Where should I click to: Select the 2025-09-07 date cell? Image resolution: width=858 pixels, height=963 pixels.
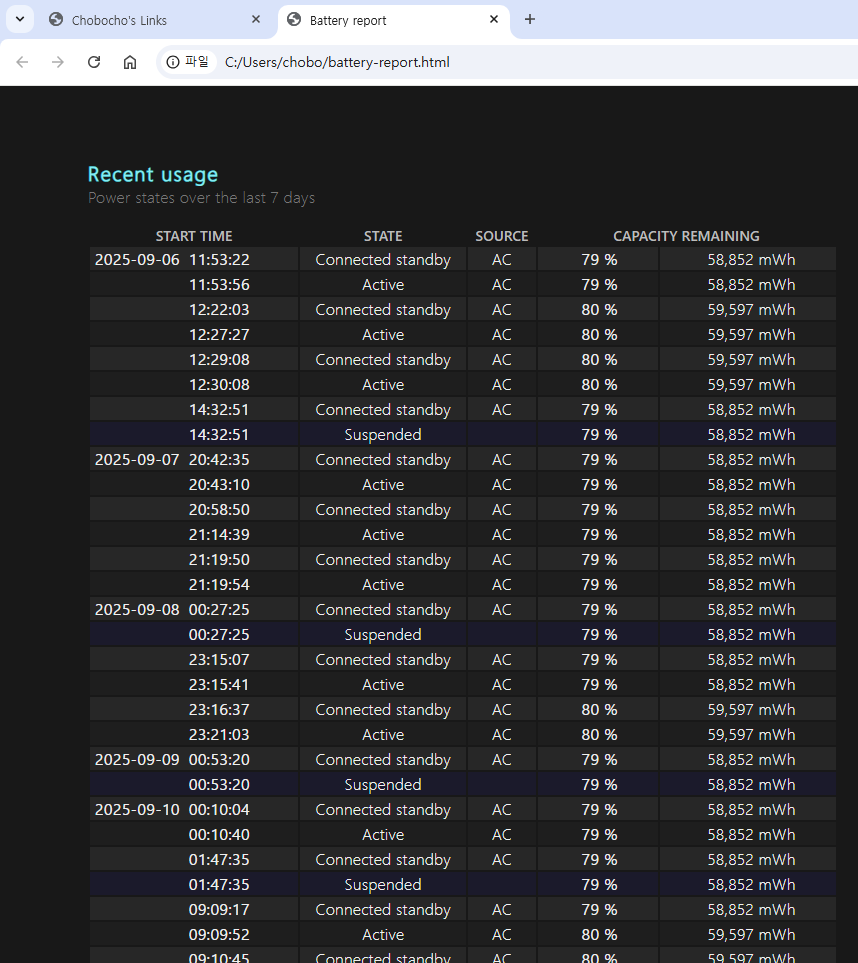(137, 460)
